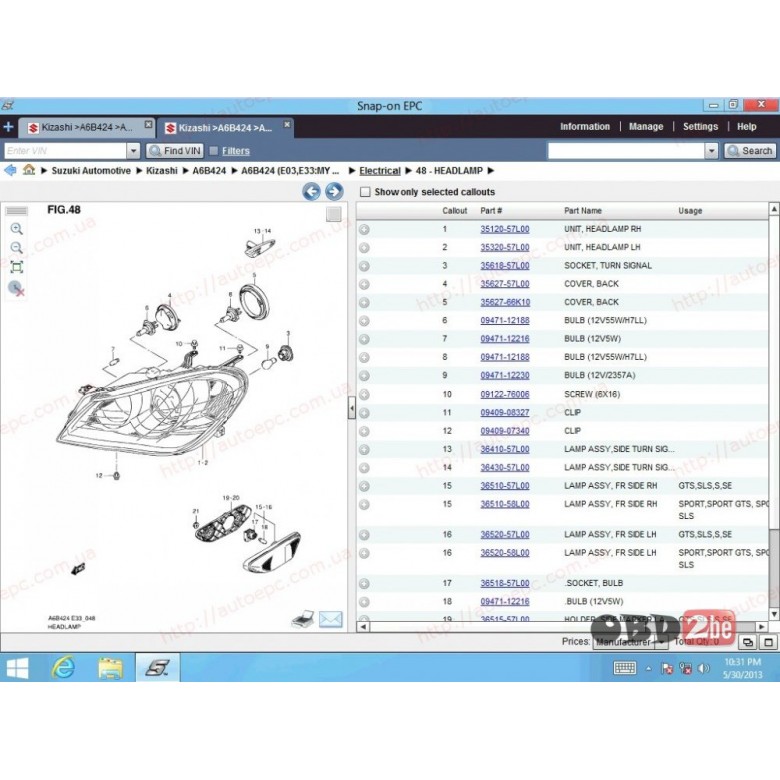Viewport: 780px width, 780px height.
Task: Open the Help menu
Action: pos(746,126)
